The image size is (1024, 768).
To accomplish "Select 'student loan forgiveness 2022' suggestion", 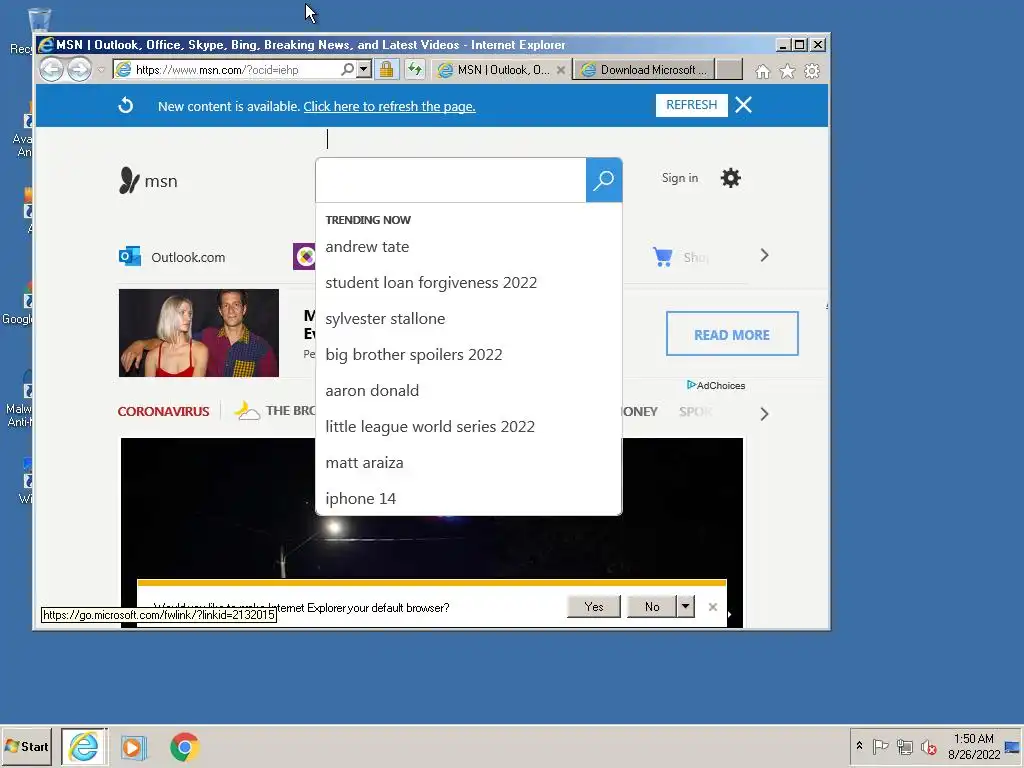I will [x=431, y=283].
